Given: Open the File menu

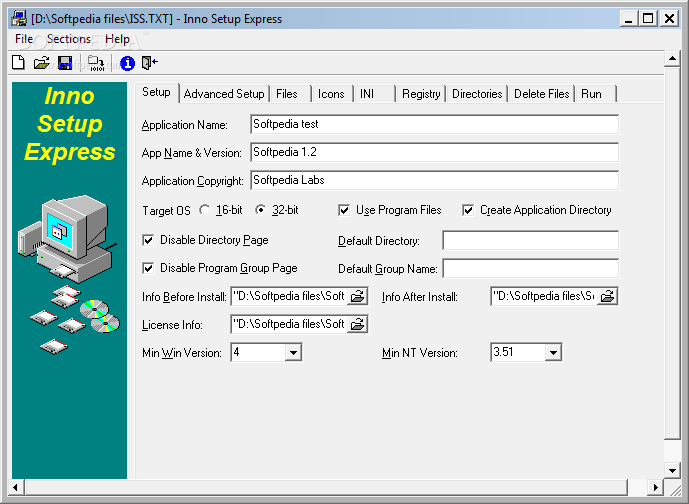Looking at the screenshot, I should pyautogui.click(x=24, y=39).
